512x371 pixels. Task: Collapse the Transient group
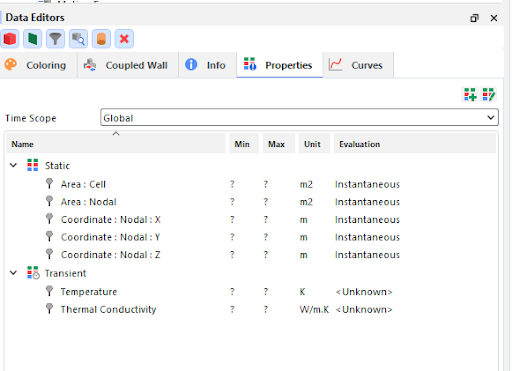(13, 273)
